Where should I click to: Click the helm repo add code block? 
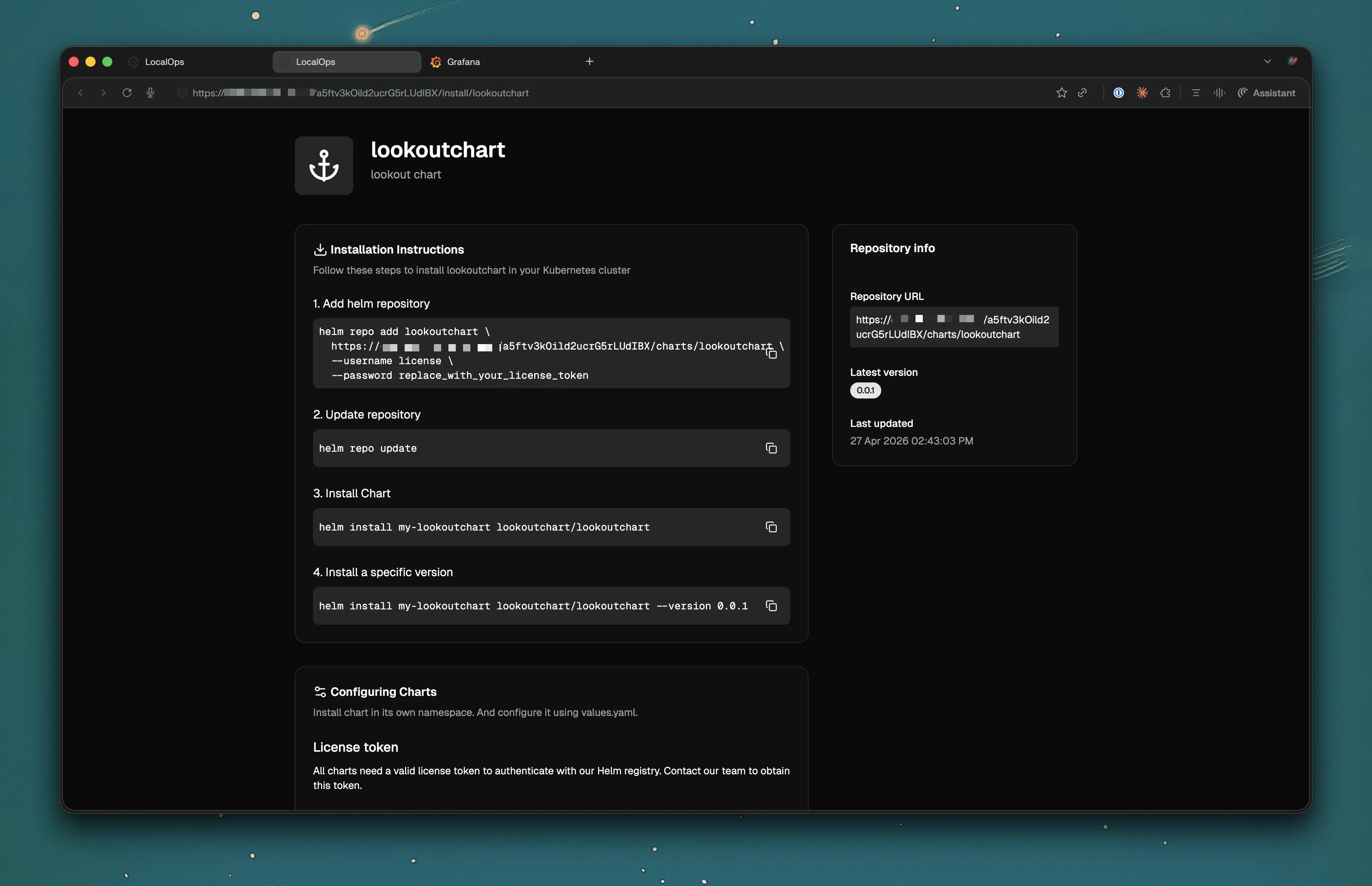tap(552, 353)
